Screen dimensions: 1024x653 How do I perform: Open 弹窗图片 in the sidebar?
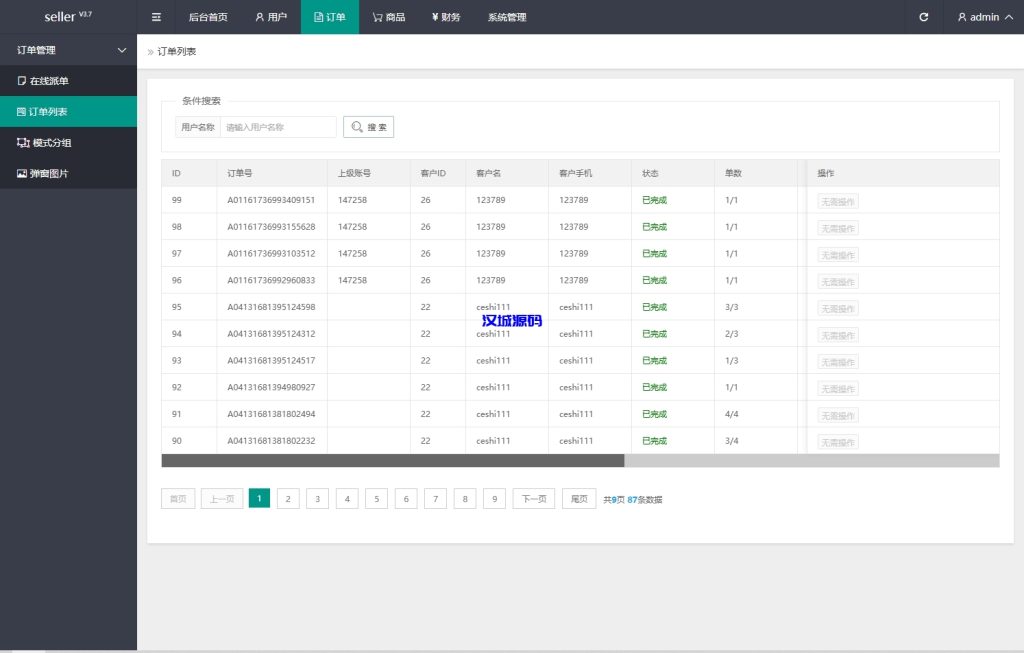pyautogui.click(x=48, y=174)
